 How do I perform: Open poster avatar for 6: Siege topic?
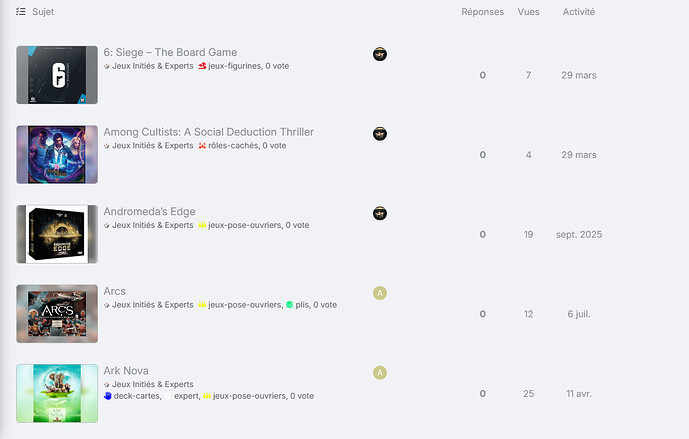[380, 54]
